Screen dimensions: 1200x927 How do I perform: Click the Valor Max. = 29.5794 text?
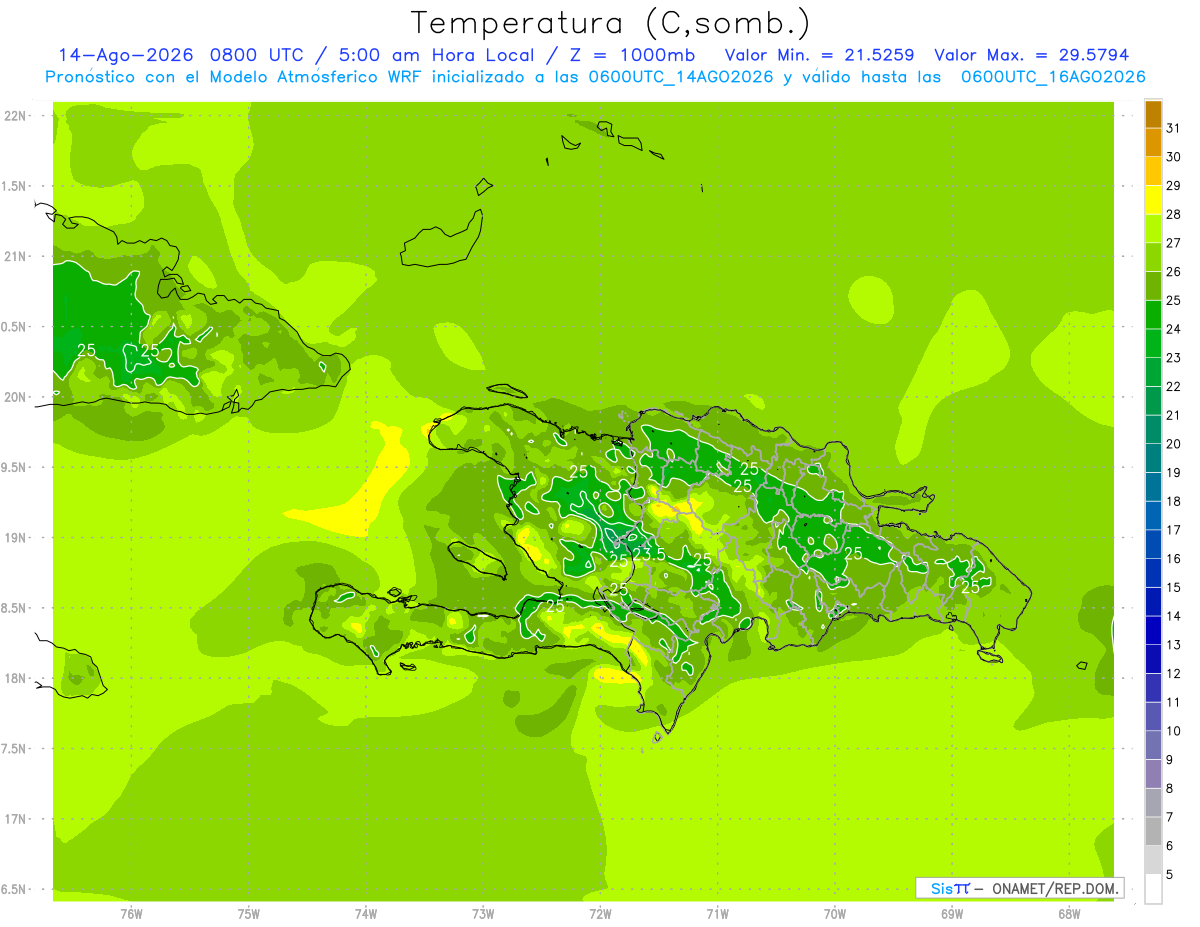pos(1031,55)
